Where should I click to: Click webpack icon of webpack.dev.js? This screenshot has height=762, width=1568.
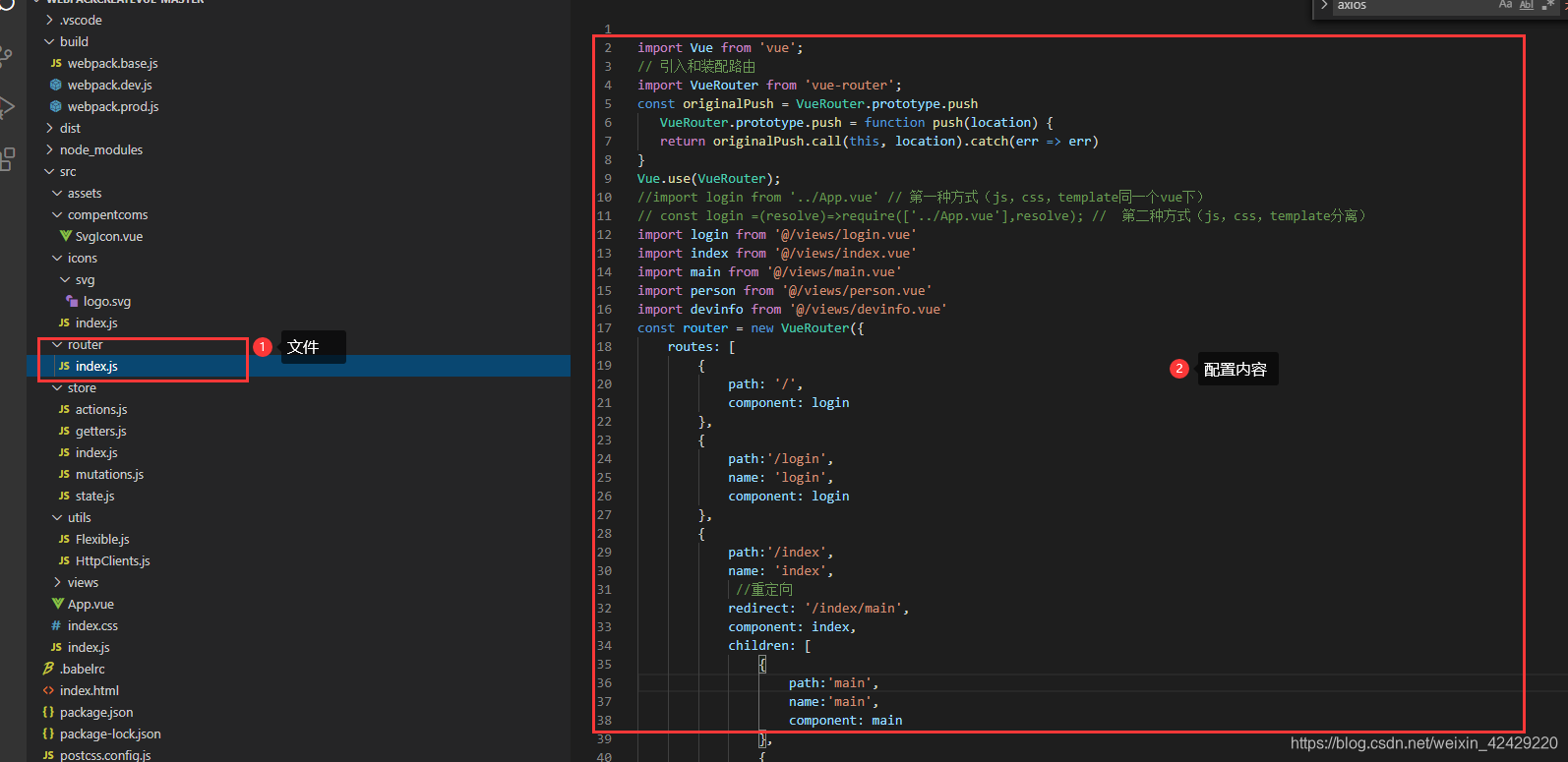56,85
